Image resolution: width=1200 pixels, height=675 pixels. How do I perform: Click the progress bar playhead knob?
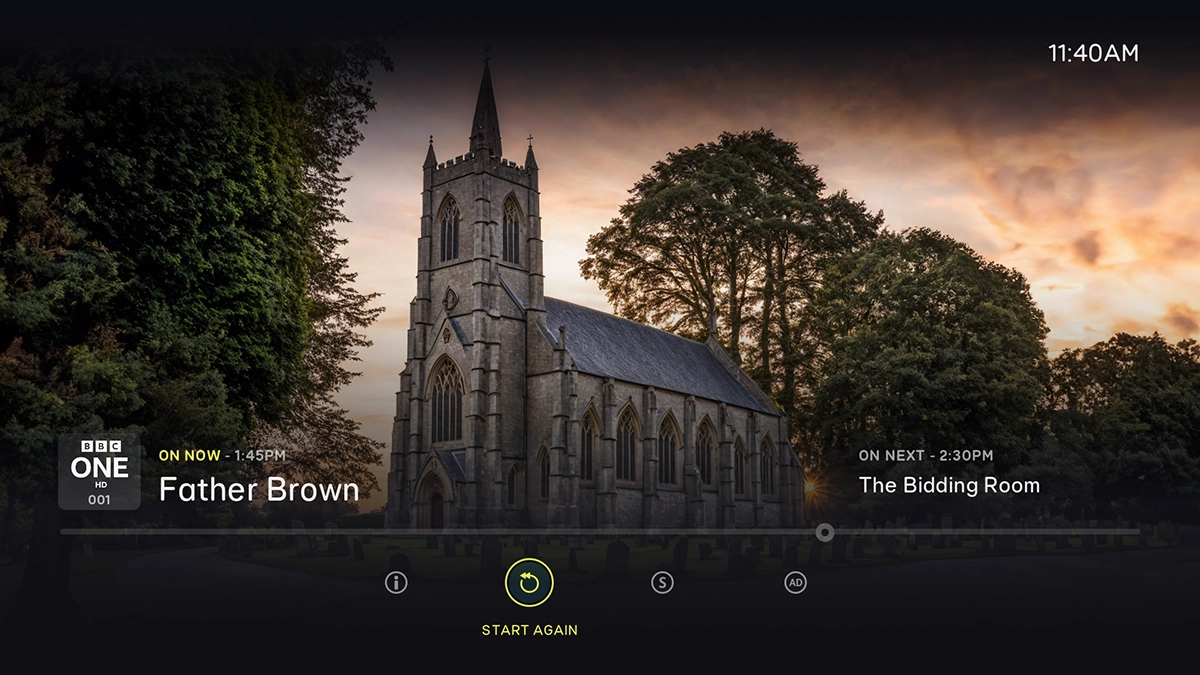tap(824, 532)
